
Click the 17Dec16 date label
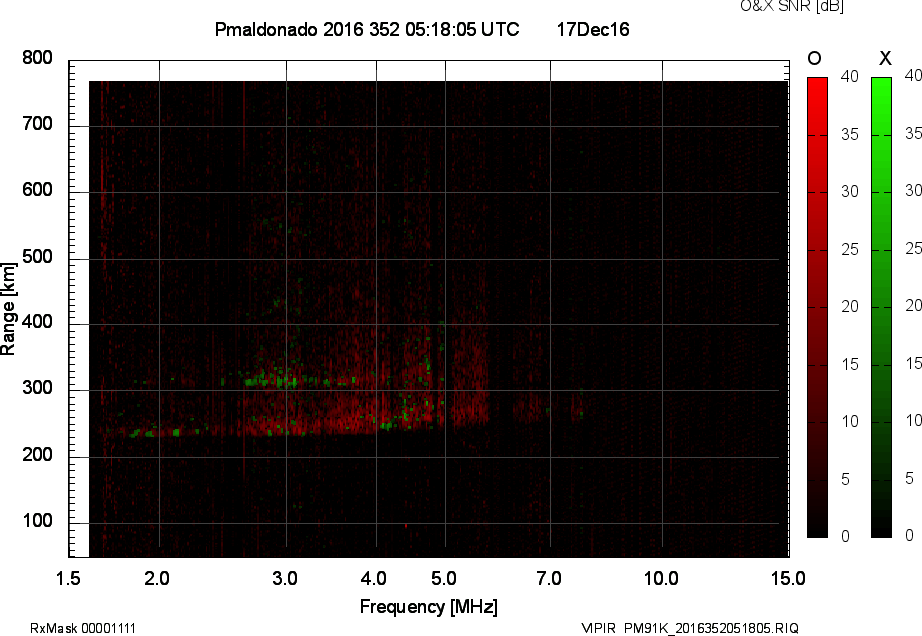coord(592,30)
